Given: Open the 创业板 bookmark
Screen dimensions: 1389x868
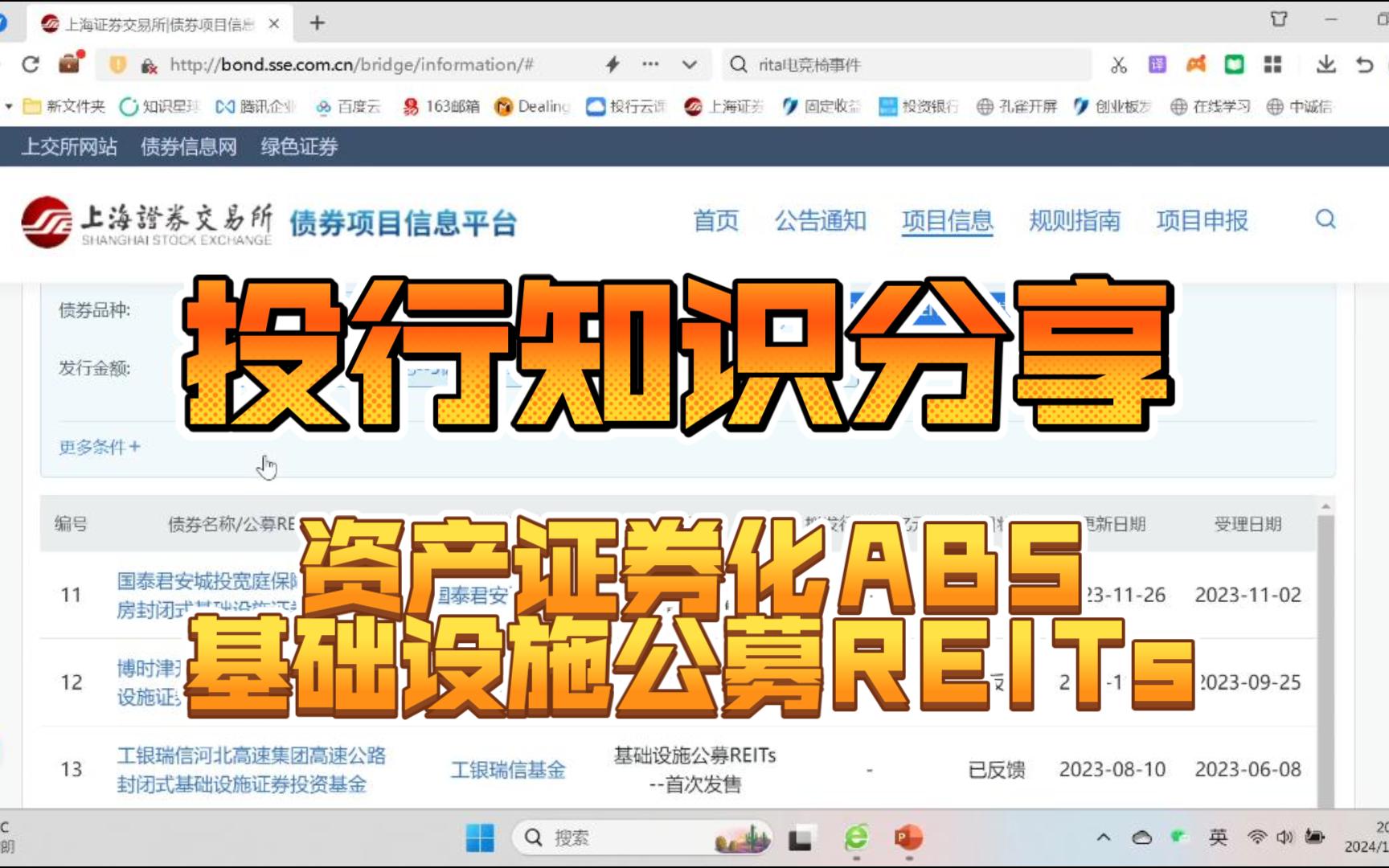Looking at the screenshot, I should pos(1112,106).
